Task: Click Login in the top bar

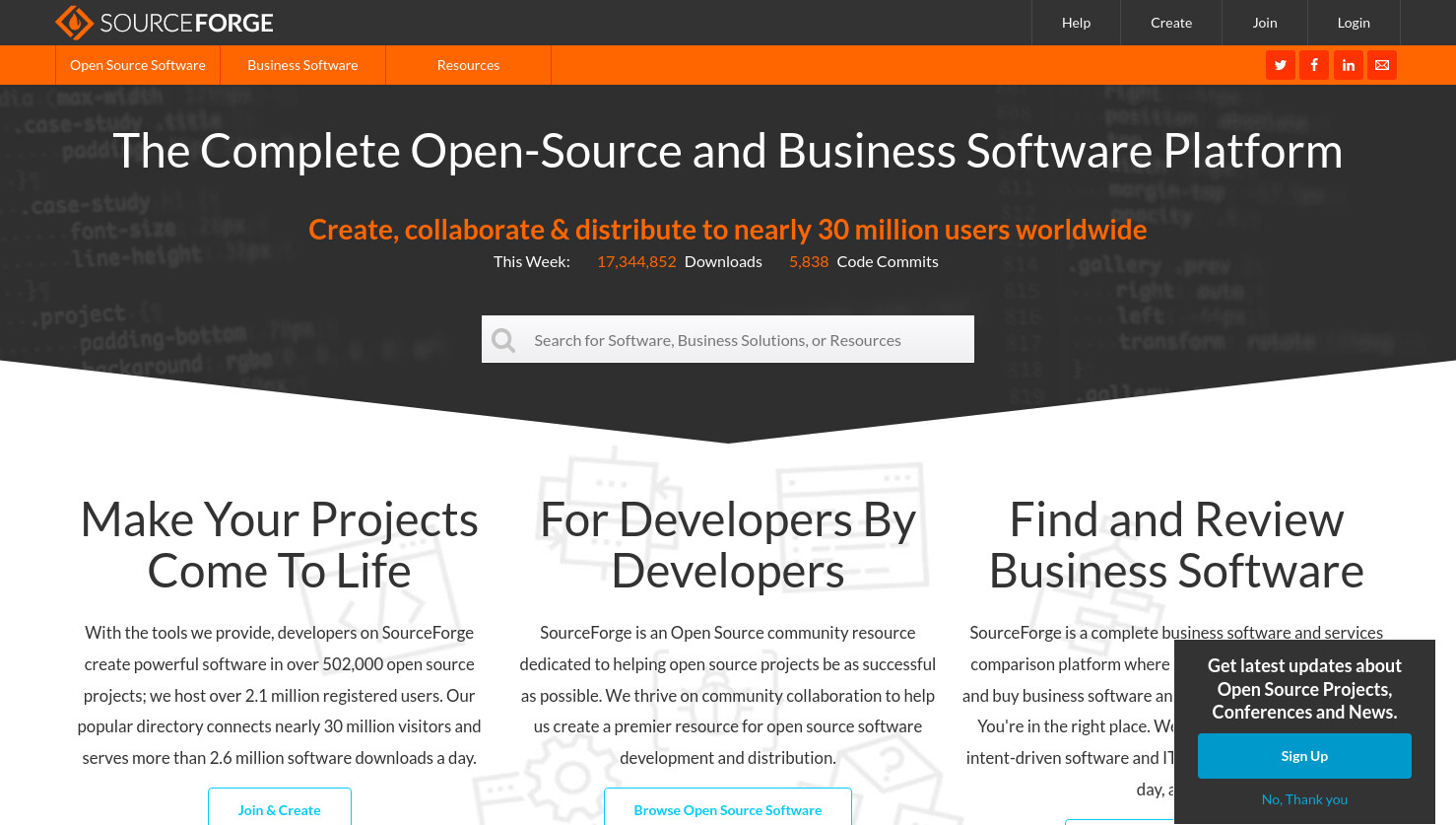Action: tap(1354, 23)
